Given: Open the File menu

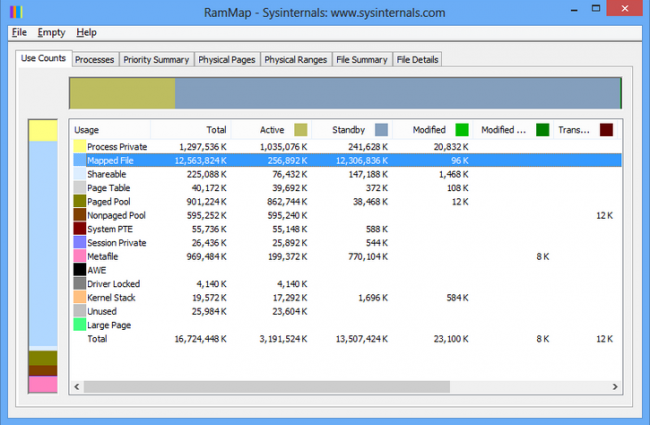Looking at the screenshot, I should (x=19, y=32).
